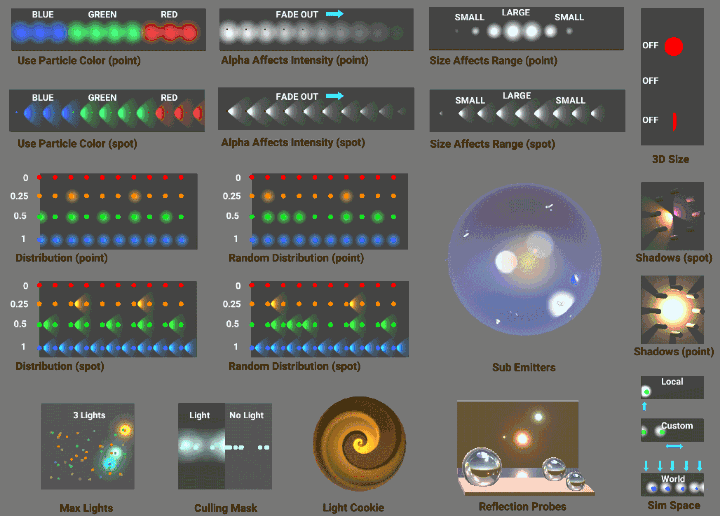
Task: Click the Sub Emitters glass sphere image
Action: [525, 259]
